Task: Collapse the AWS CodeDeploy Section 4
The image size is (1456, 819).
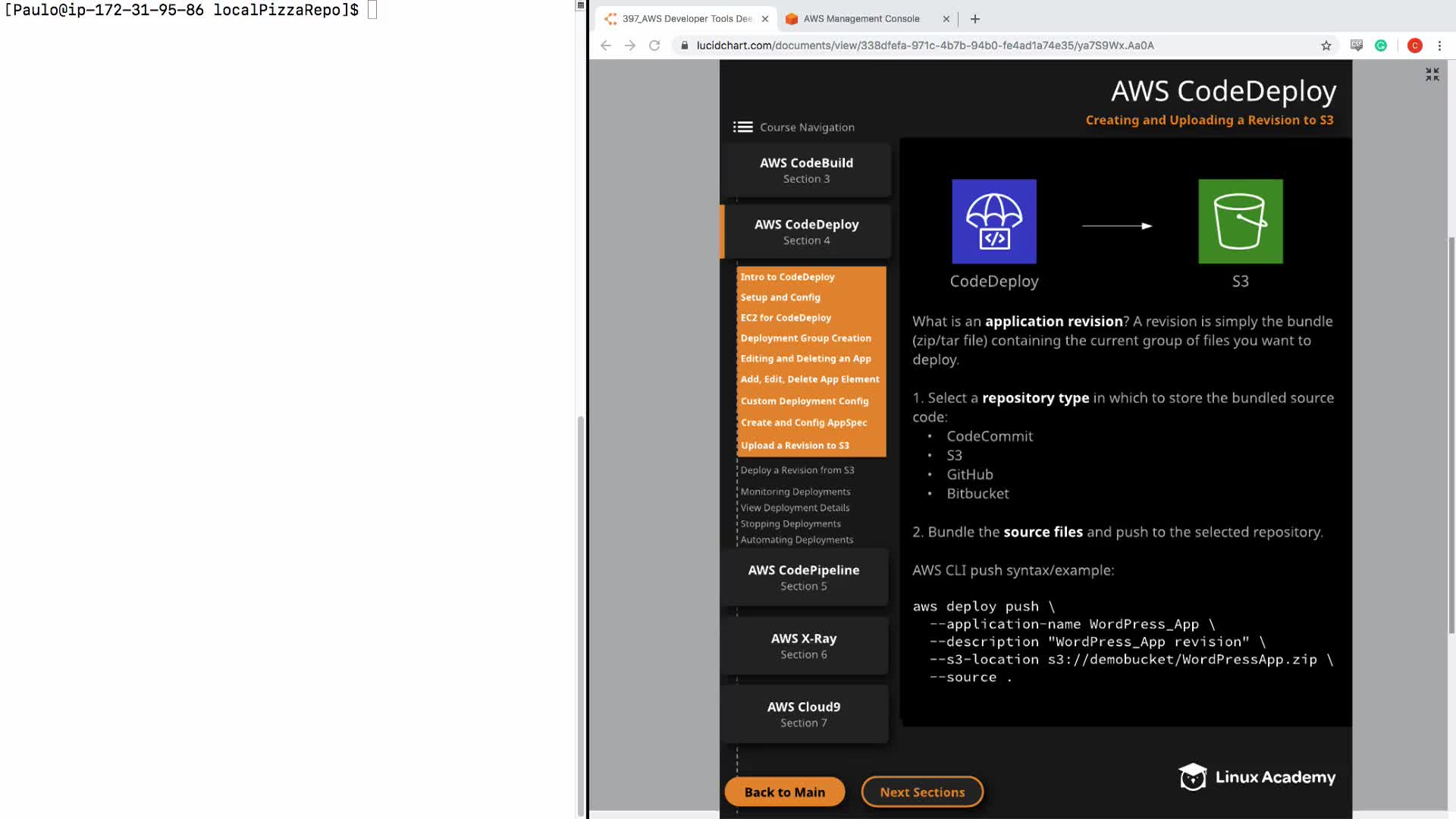Action: pos(806,231)
